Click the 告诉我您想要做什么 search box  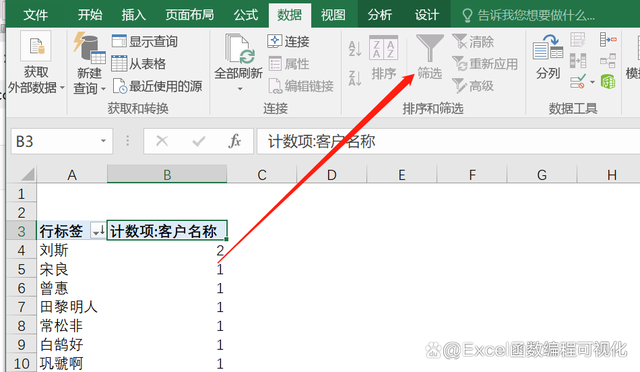528,16
